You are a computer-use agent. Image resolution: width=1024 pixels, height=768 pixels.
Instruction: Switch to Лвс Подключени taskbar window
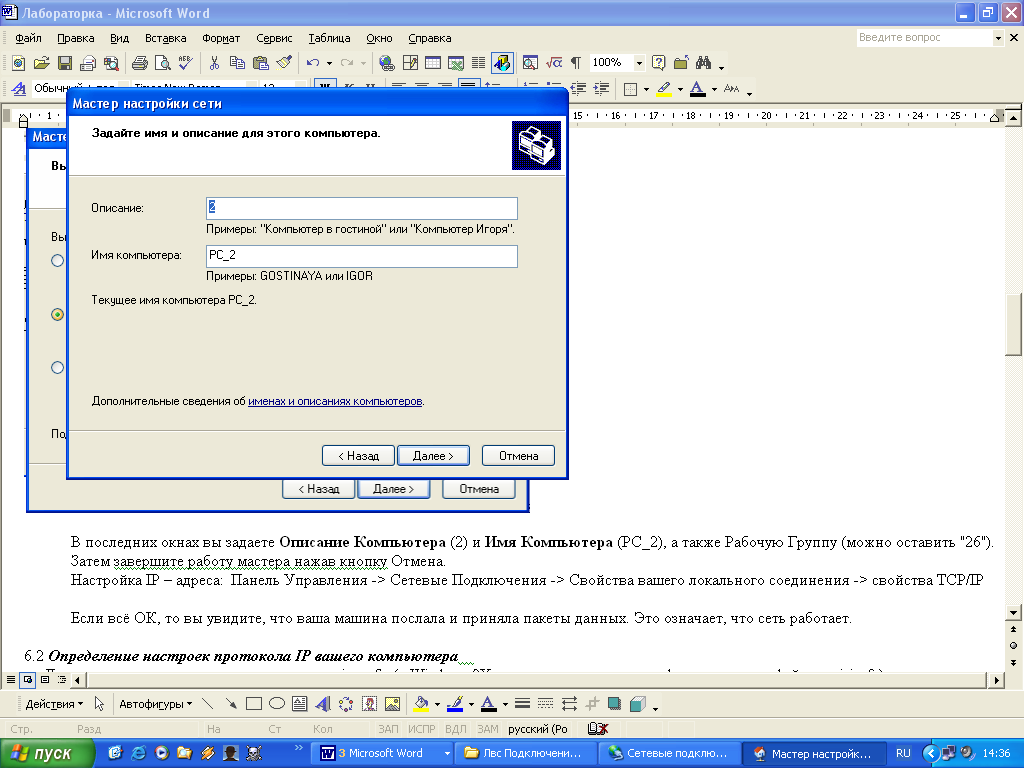526,753
